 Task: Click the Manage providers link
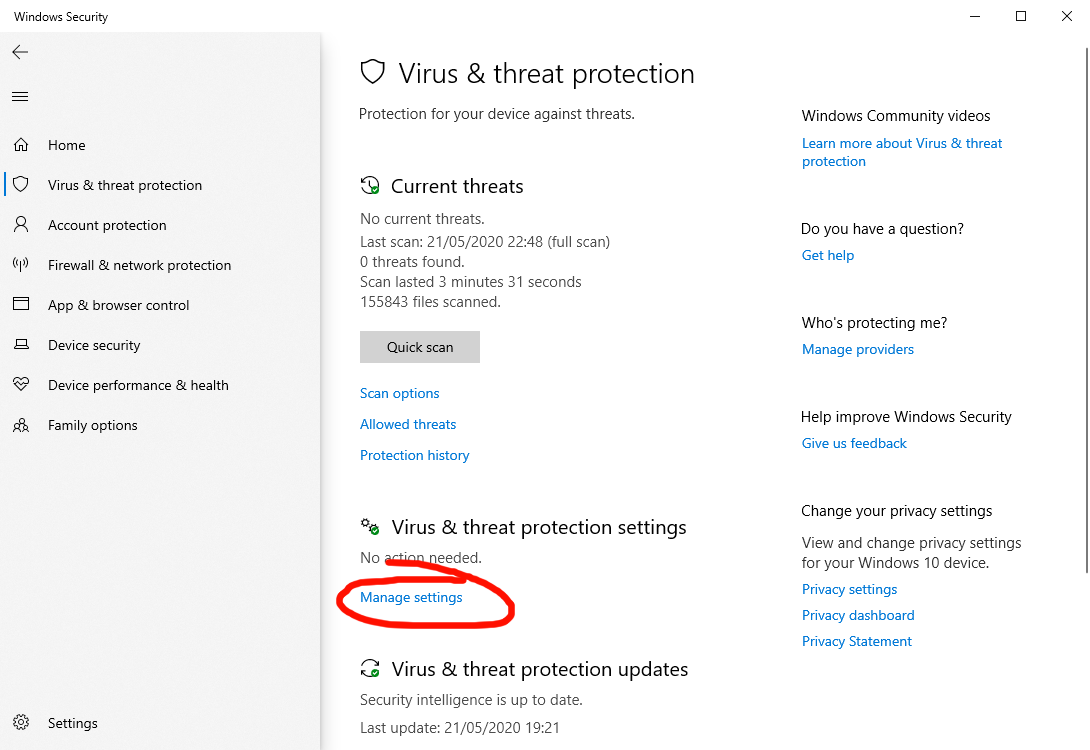(858, 349)
